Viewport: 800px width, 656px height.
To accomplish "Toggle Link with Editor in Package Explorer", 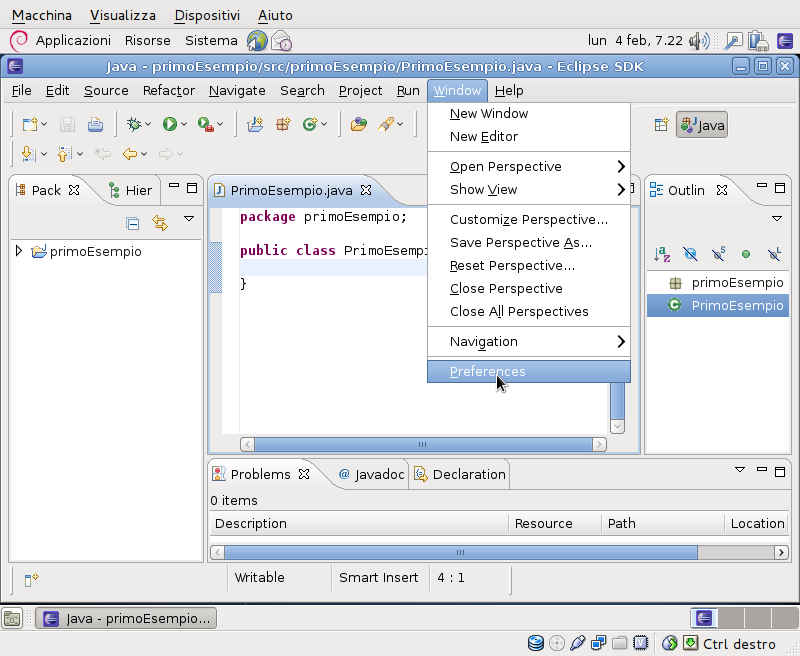I will 160,223.
